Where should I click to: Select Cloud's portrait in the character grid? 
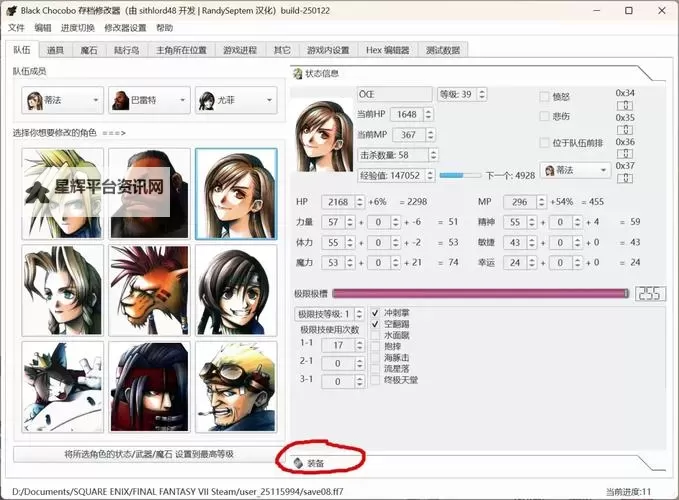click(x=63, y=194)
